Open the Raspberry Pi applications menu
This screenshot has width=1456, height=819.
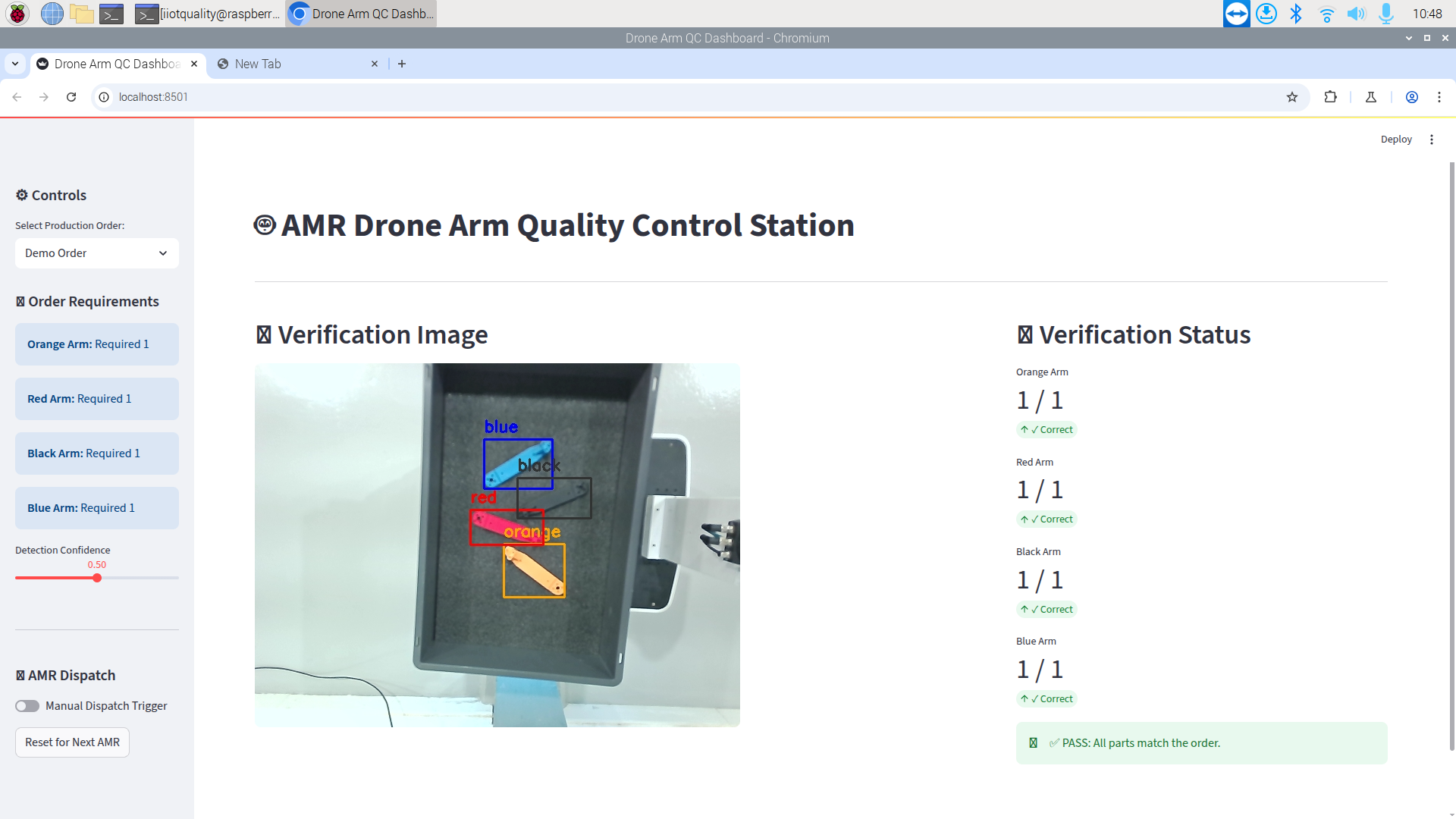tap(16, 13)
